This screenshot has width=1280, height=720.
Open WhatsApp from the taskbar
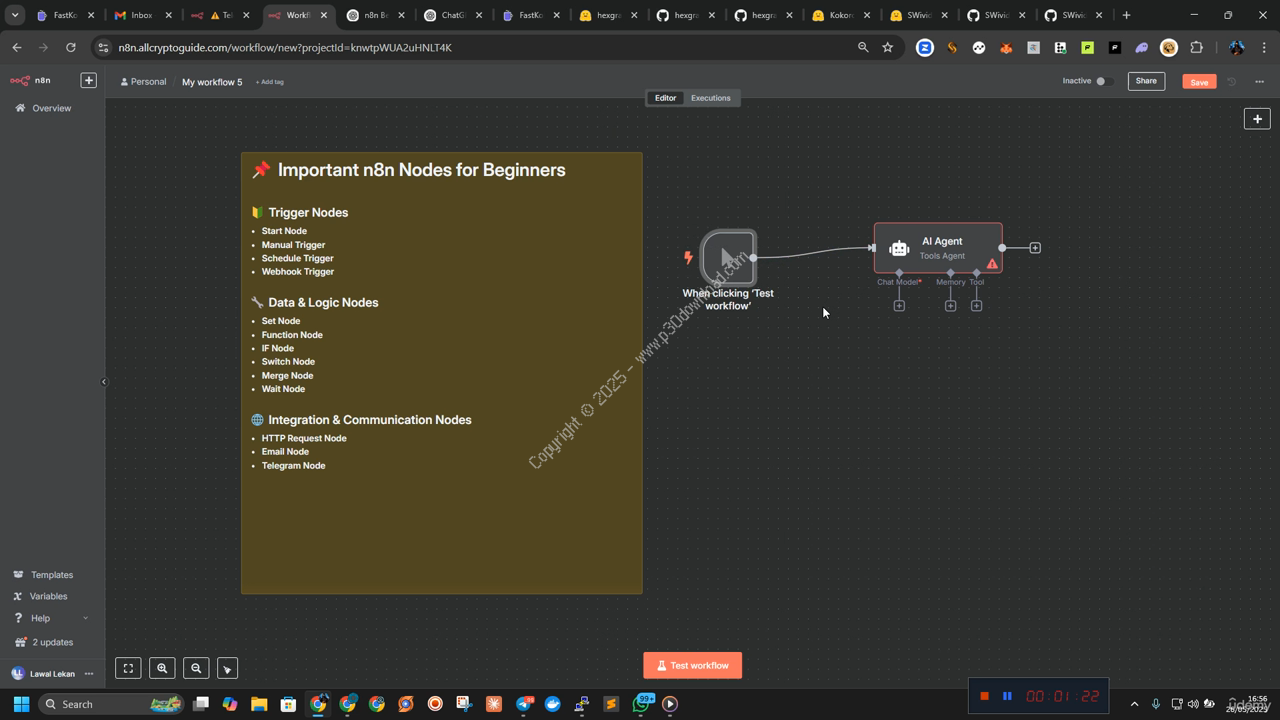(x=642, y=704)
